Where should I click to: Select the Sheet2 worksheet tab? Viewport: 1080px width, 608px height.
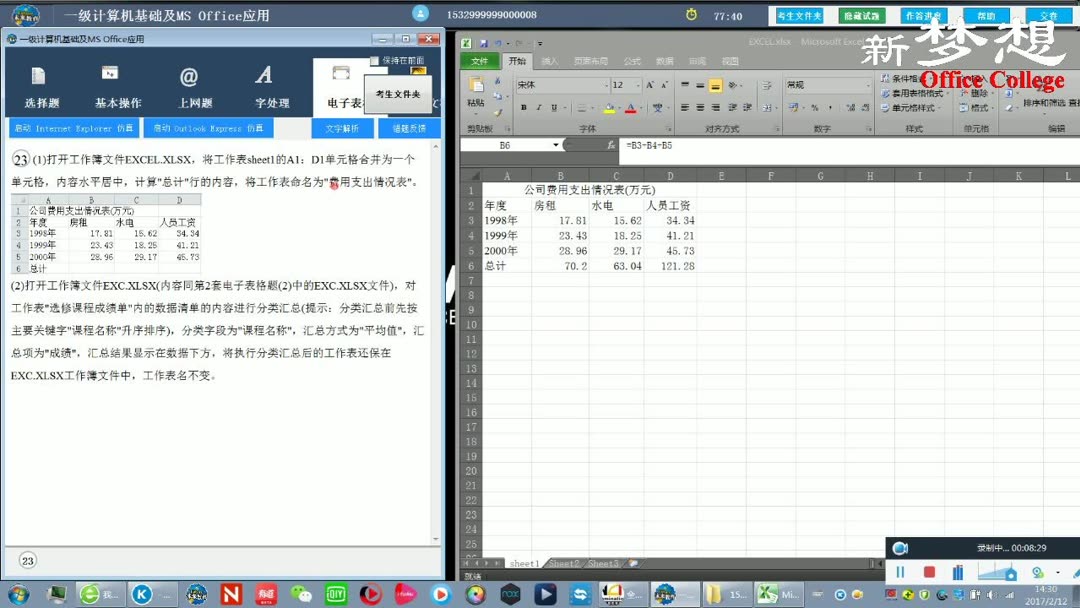(x=565, y=563)
